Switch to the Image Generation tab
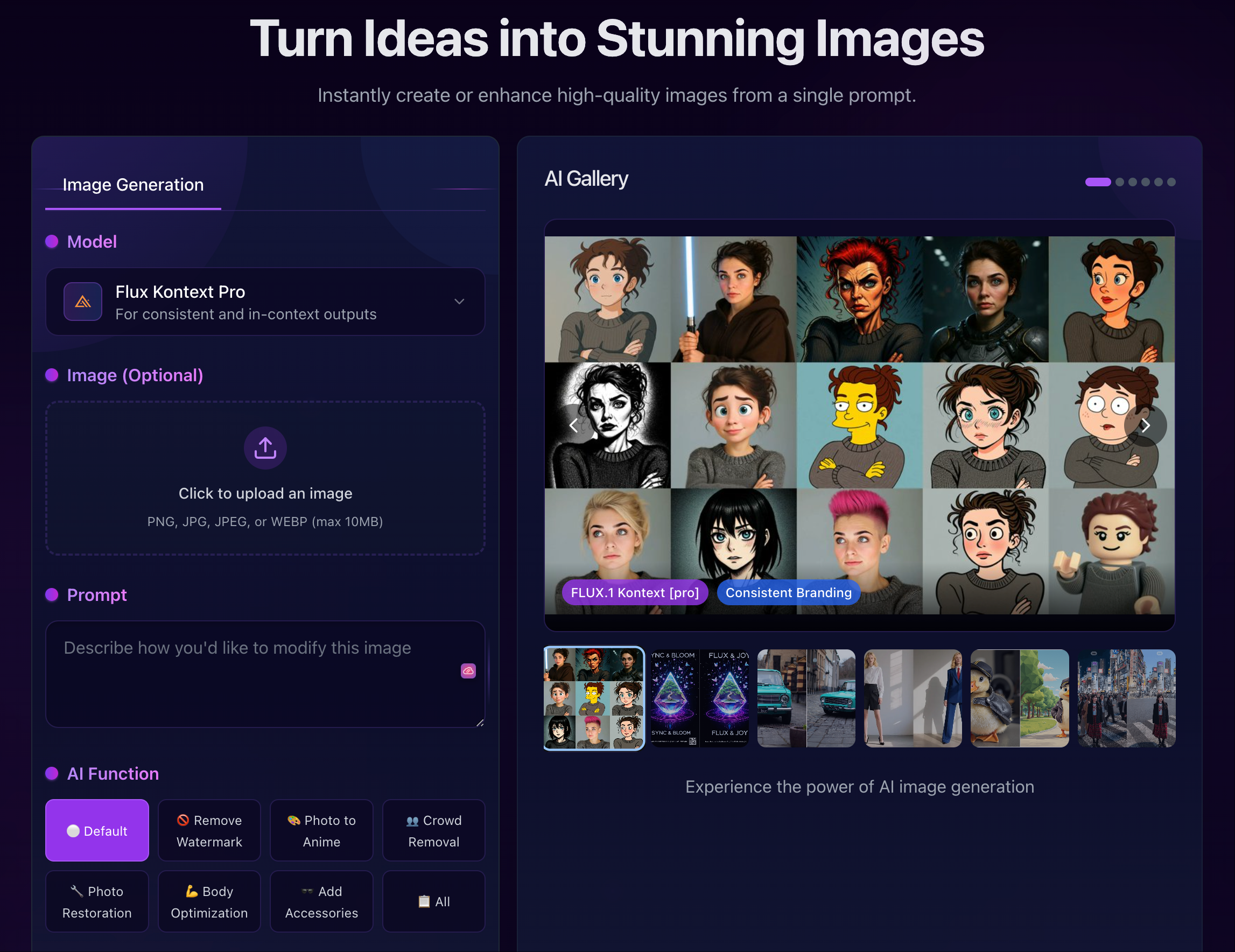The width and height of the screenshot is (1235, 952). click(133, 185)
